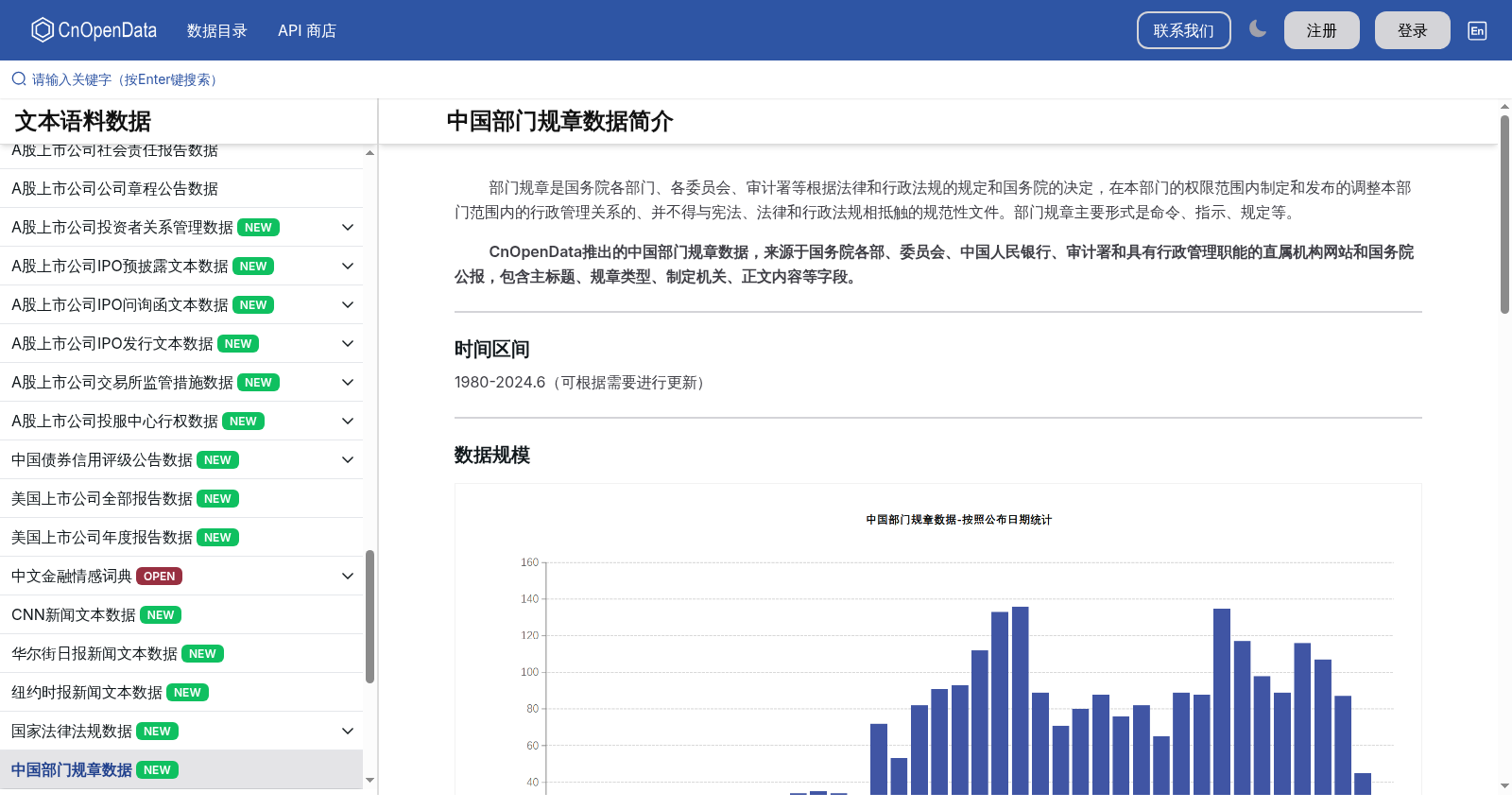Click NEW badge on 美国上市公司年度报告数据

click(x=217, y=538)
